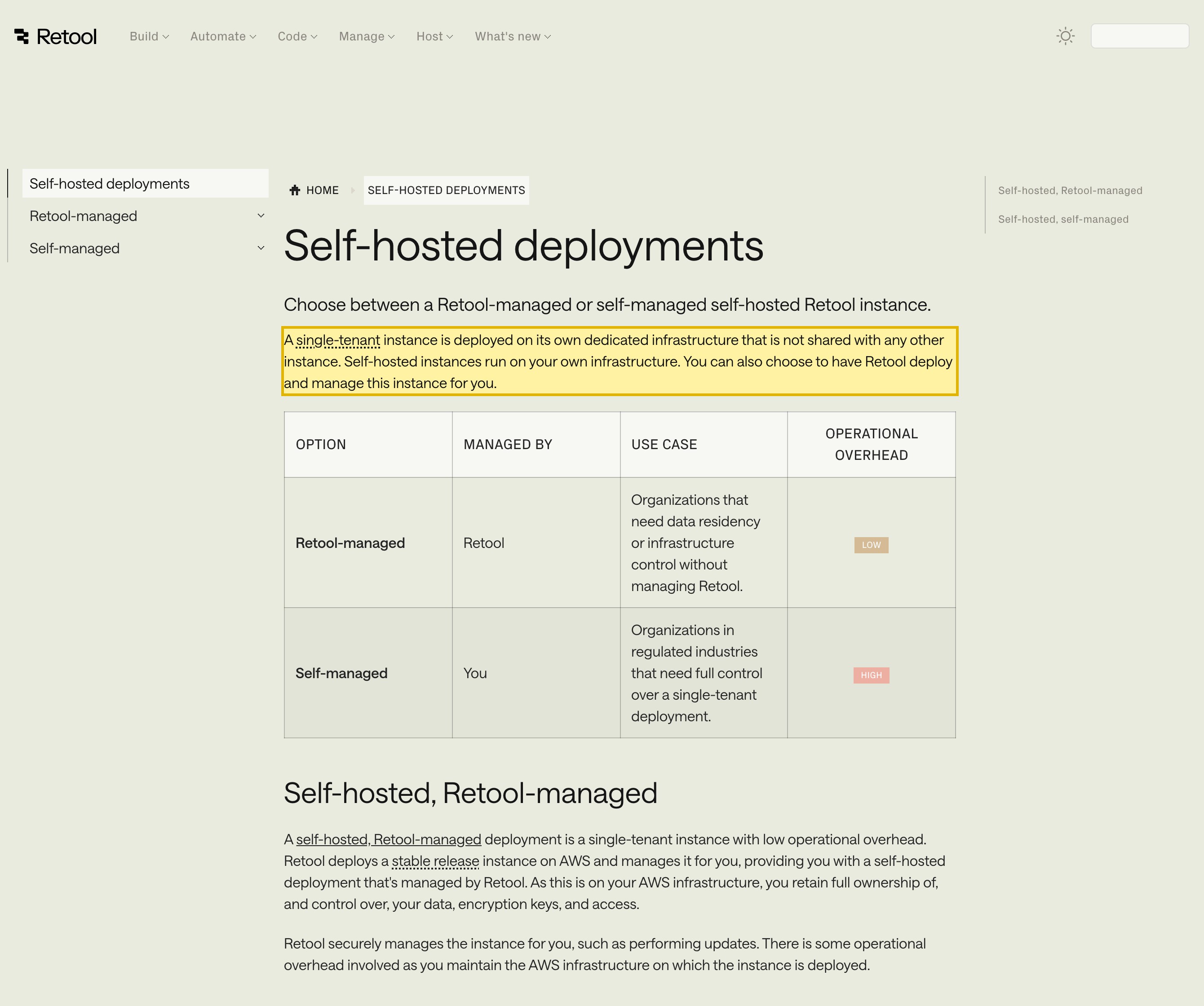The width and height of the screenshot is (1204, 1006).
Task: Click the HIGH overhead badge
Action: 871,675
